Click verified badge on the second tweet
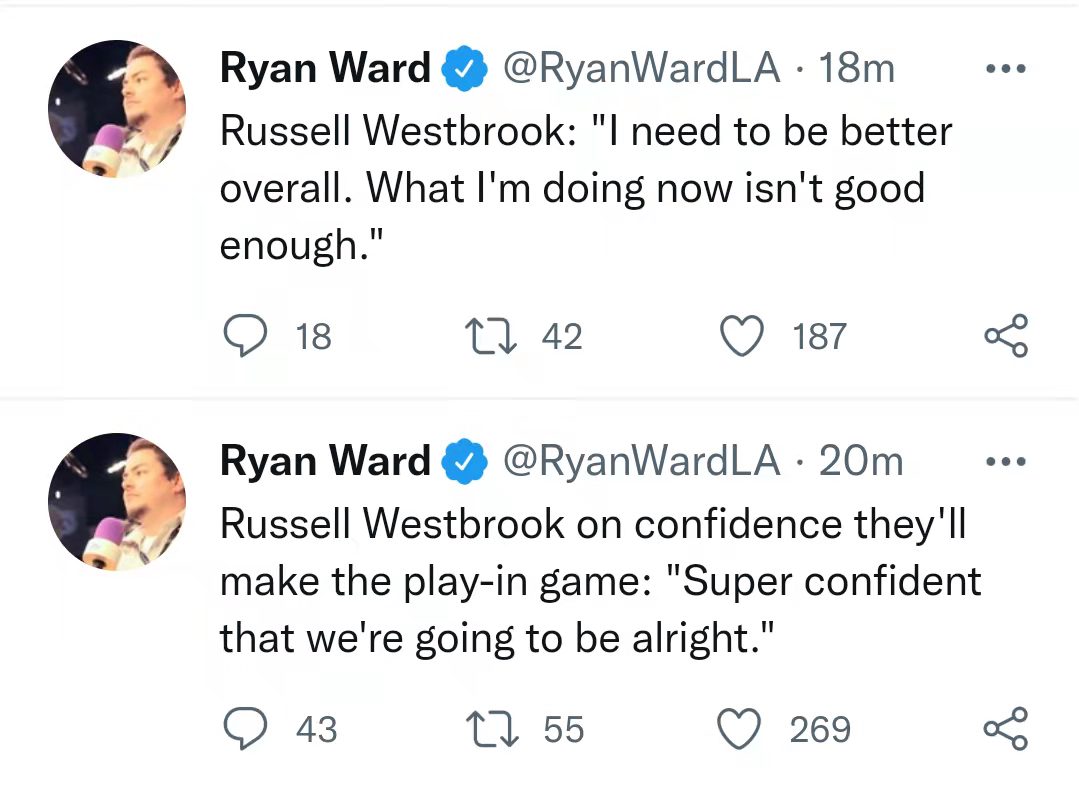1079x788 pixels. tap(464, 461)
